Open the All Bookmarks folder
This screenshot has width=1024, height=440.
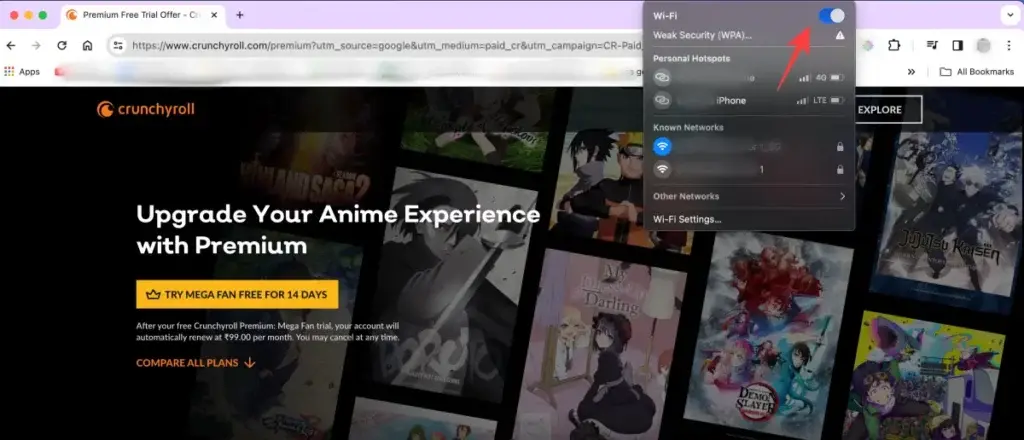[974, 72]
